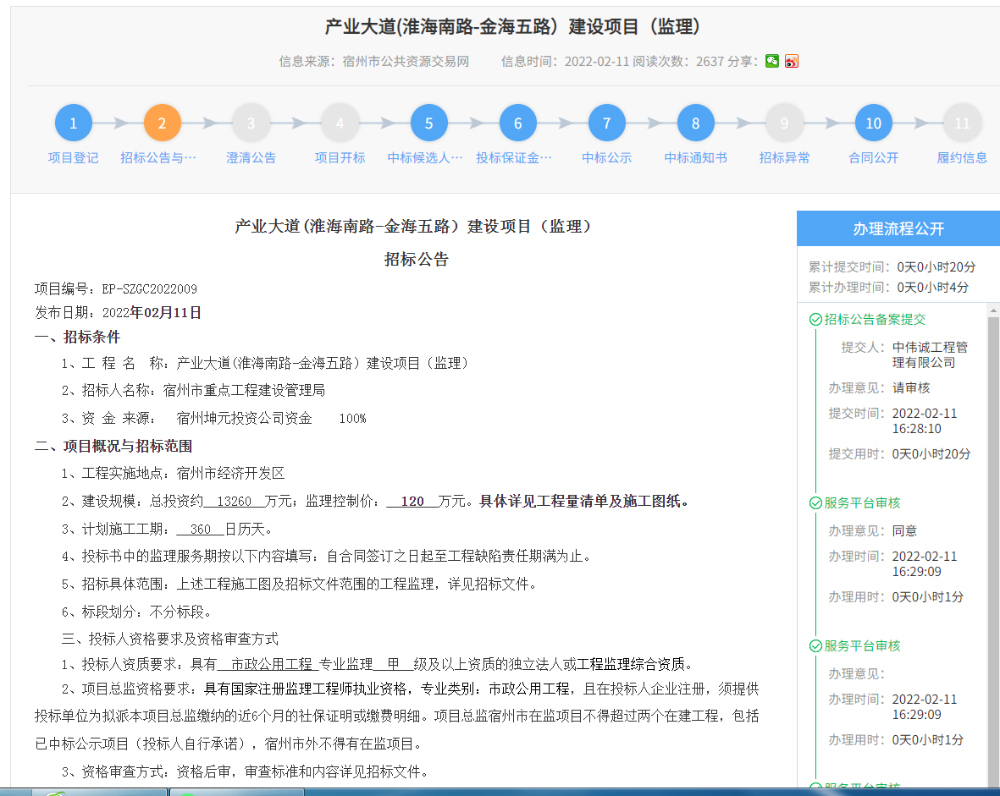Open the 履约信息 step
1000x796 pixels.
coord(962,158)
